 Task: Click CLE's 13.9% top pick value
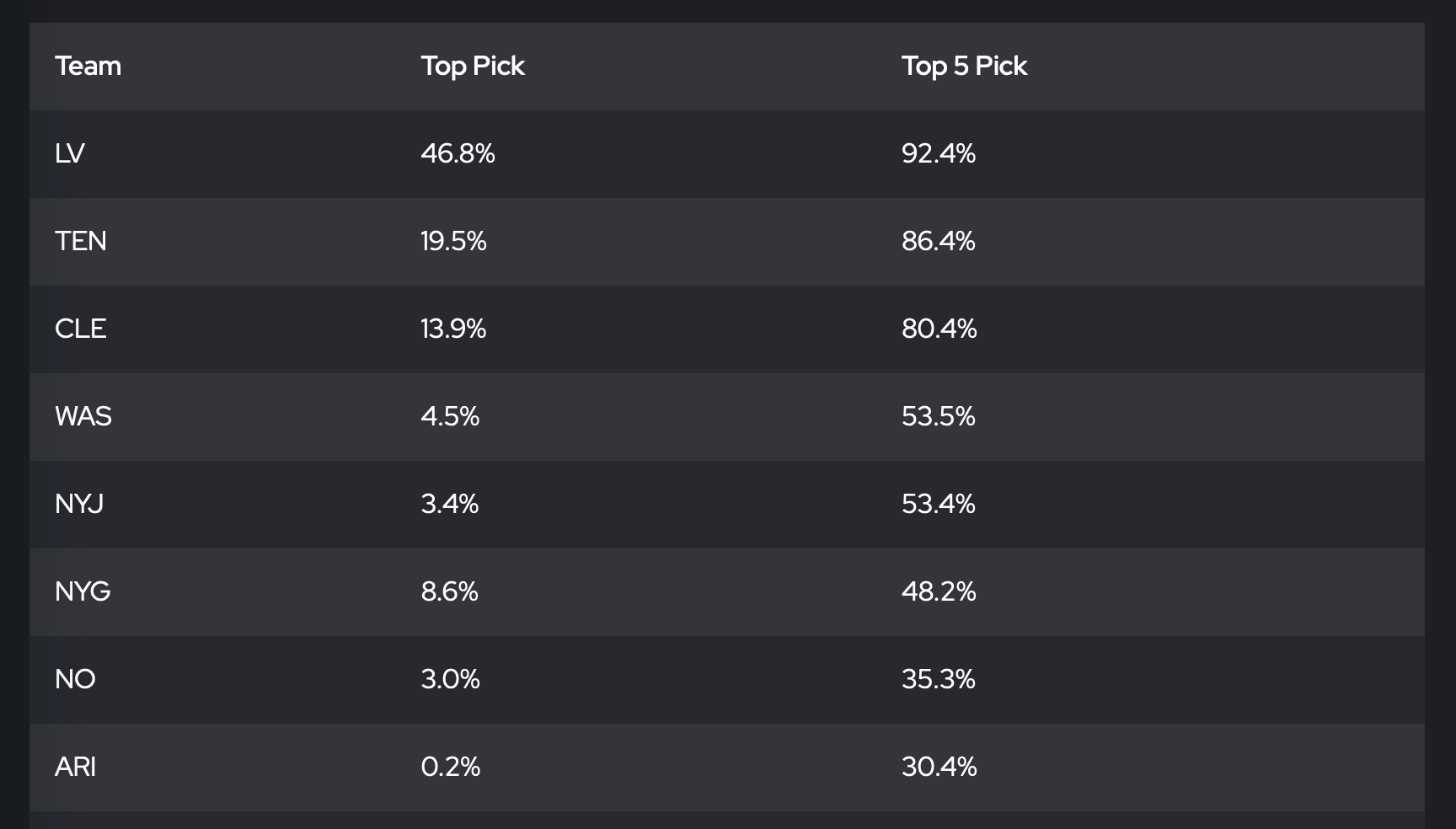point(453,329)
